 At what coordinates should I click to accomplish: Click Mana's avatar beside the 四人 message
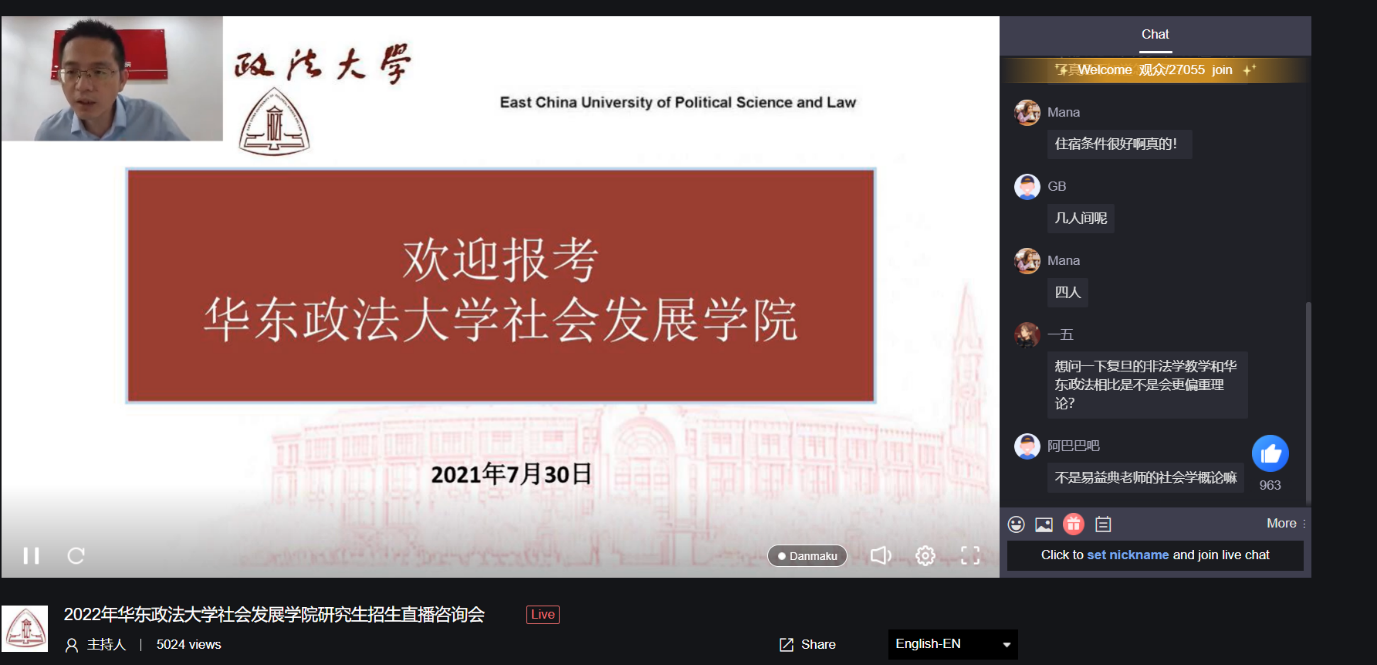(1027, 261)
